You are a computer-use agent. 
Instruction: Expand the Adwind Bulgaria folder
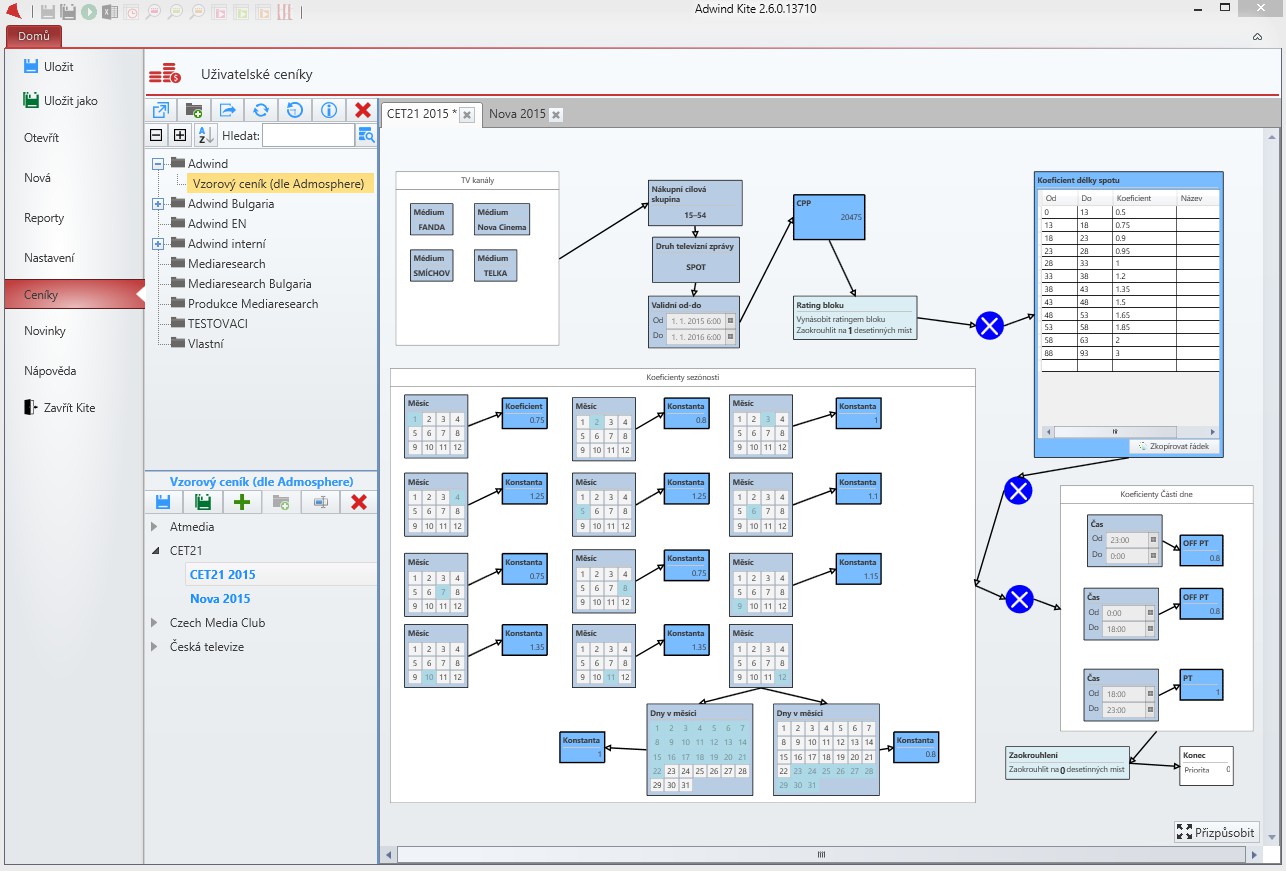pyautogui.click(x=158, y=204)
